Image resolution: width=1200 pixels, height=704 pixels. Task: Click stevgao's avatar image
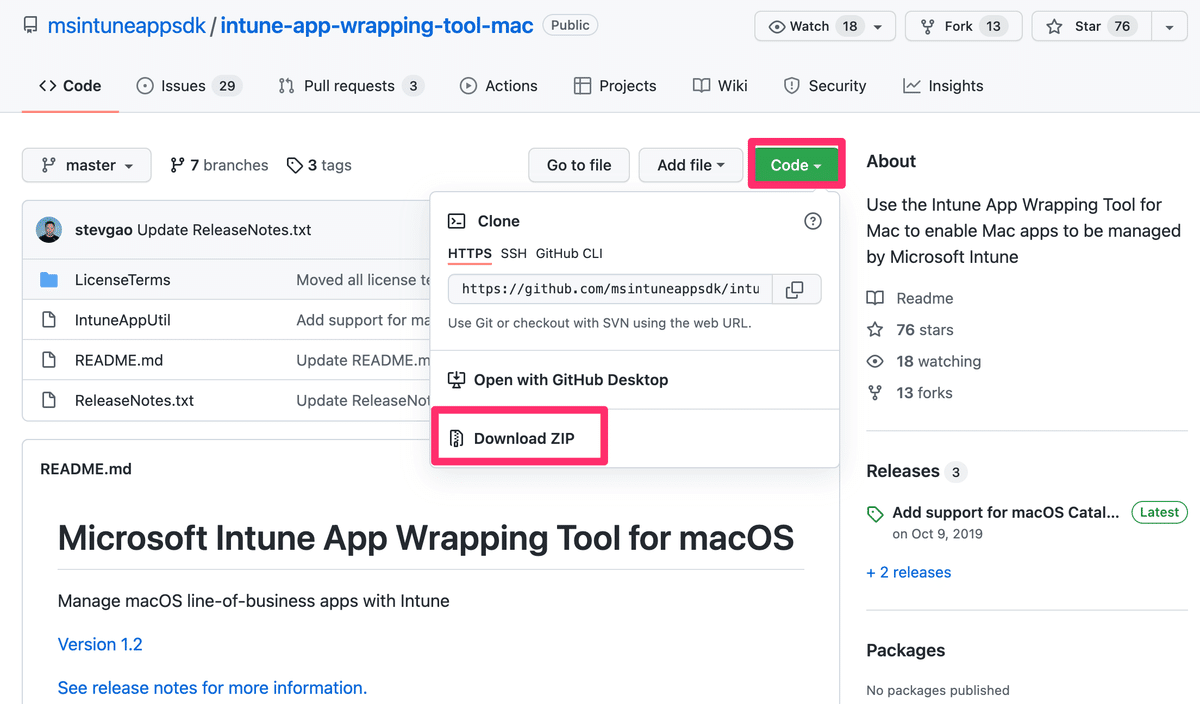49,230
